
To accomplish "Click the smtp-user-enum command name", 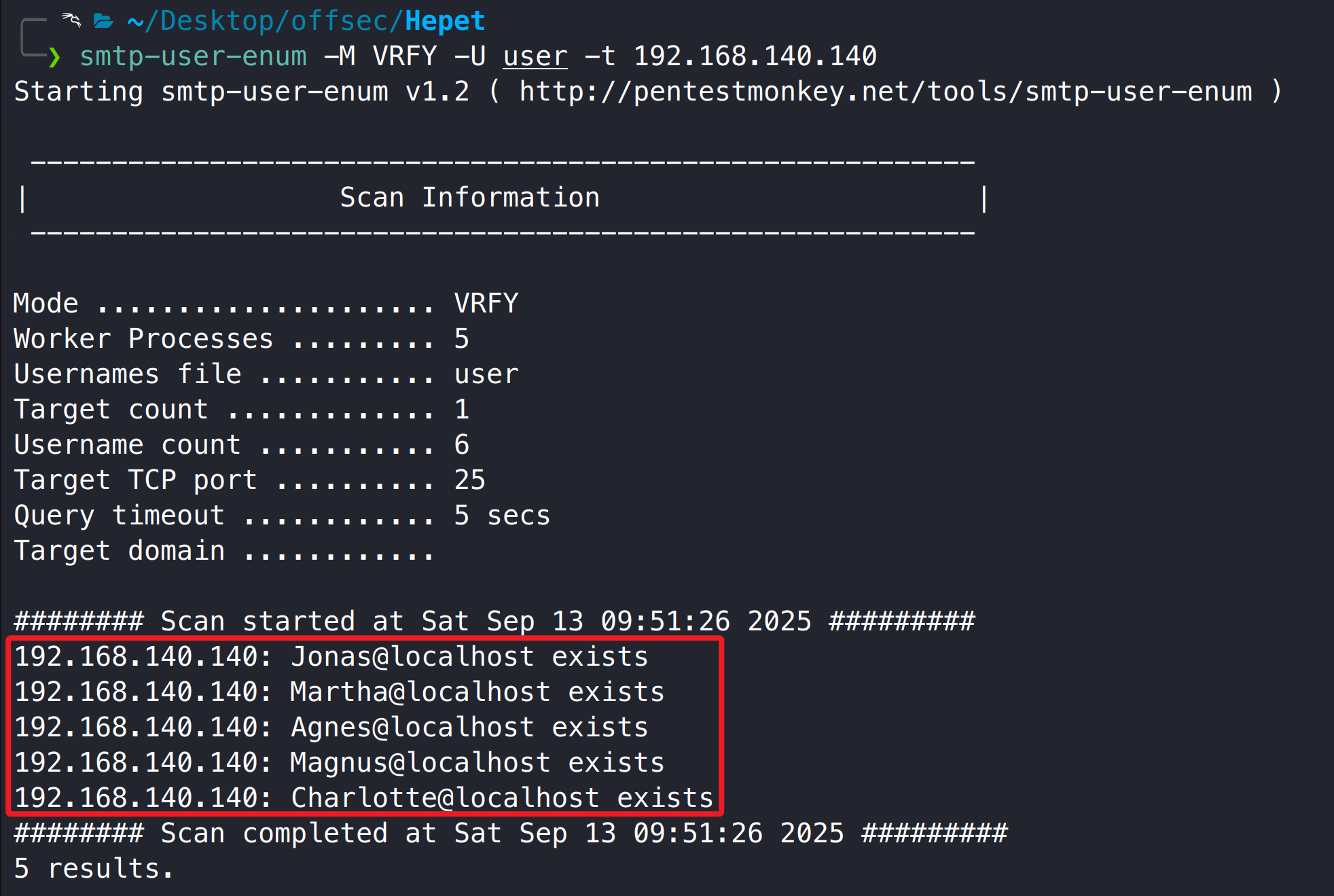I will coord(193,56).
